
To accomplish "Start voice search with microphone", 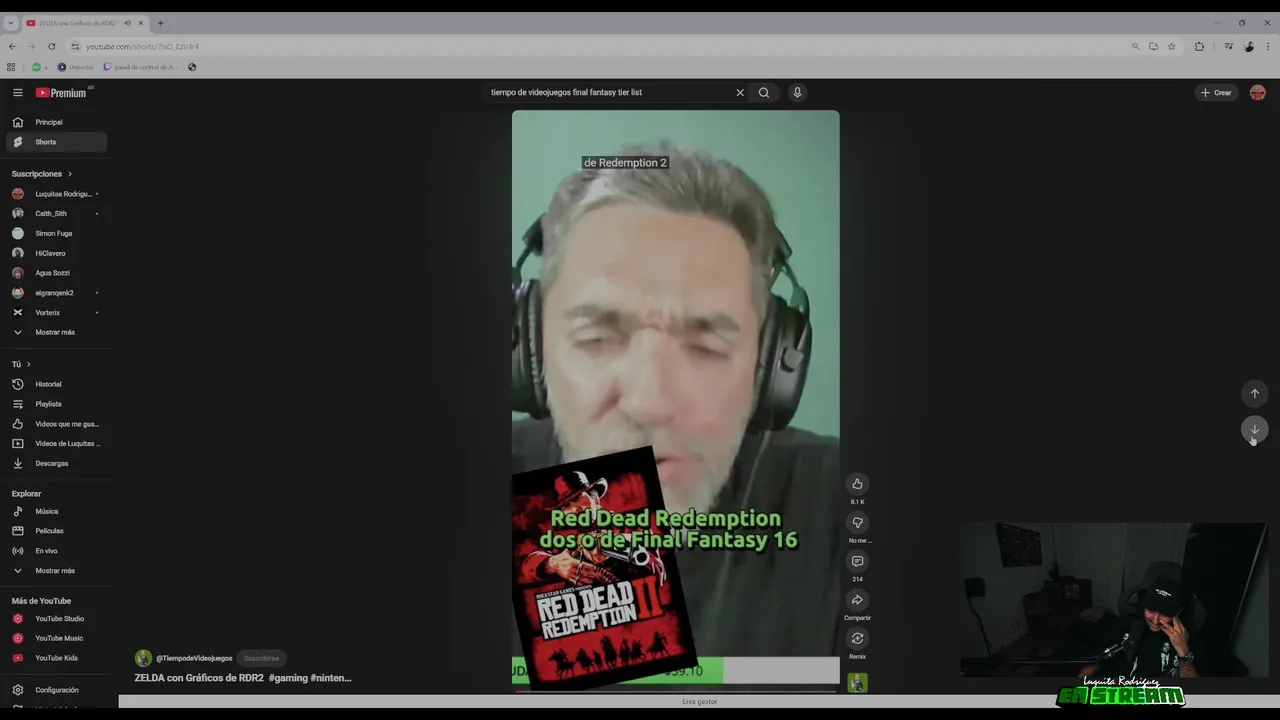I will pos(797,92).
